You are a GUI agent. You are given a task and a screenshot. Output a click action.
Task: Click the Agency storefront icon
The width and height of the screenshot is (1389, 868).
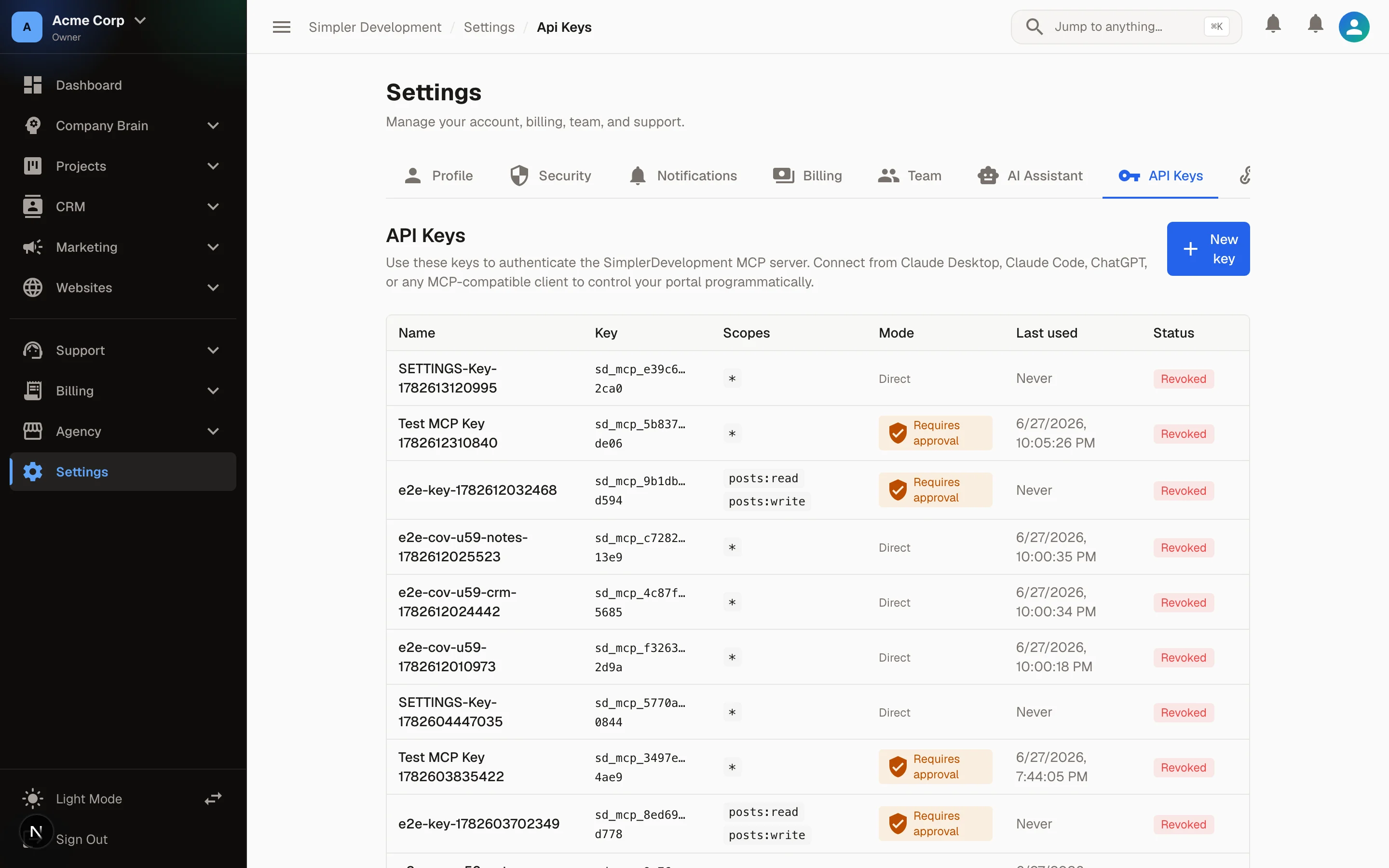33,431
